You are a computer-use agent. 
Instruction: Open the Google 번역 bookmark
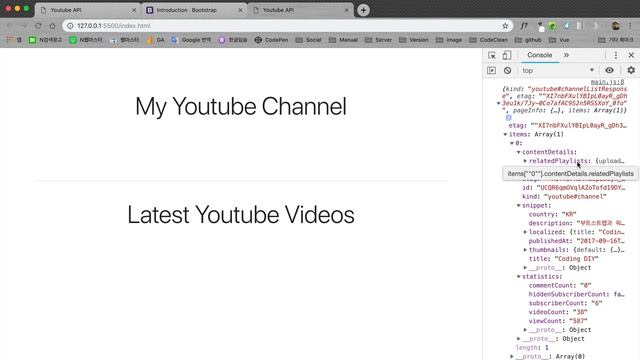point(191,40)
